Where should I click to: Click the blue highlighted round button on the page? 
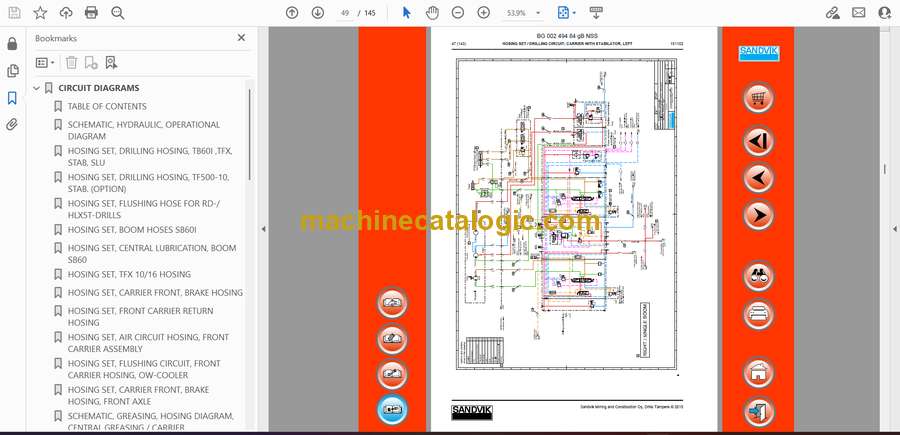[392, 410]
